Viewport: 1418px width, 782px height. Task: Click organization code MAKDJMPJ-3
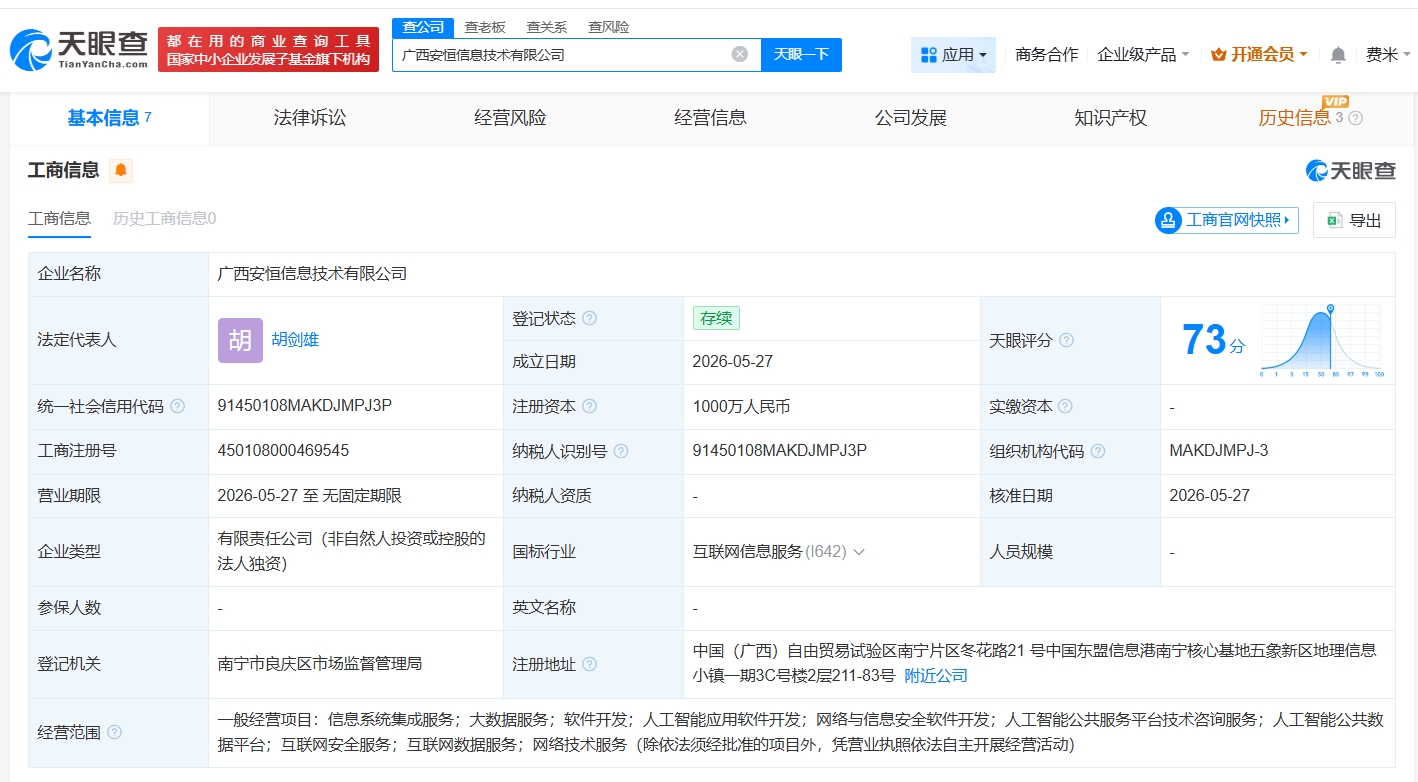(x=1218, y=451)
